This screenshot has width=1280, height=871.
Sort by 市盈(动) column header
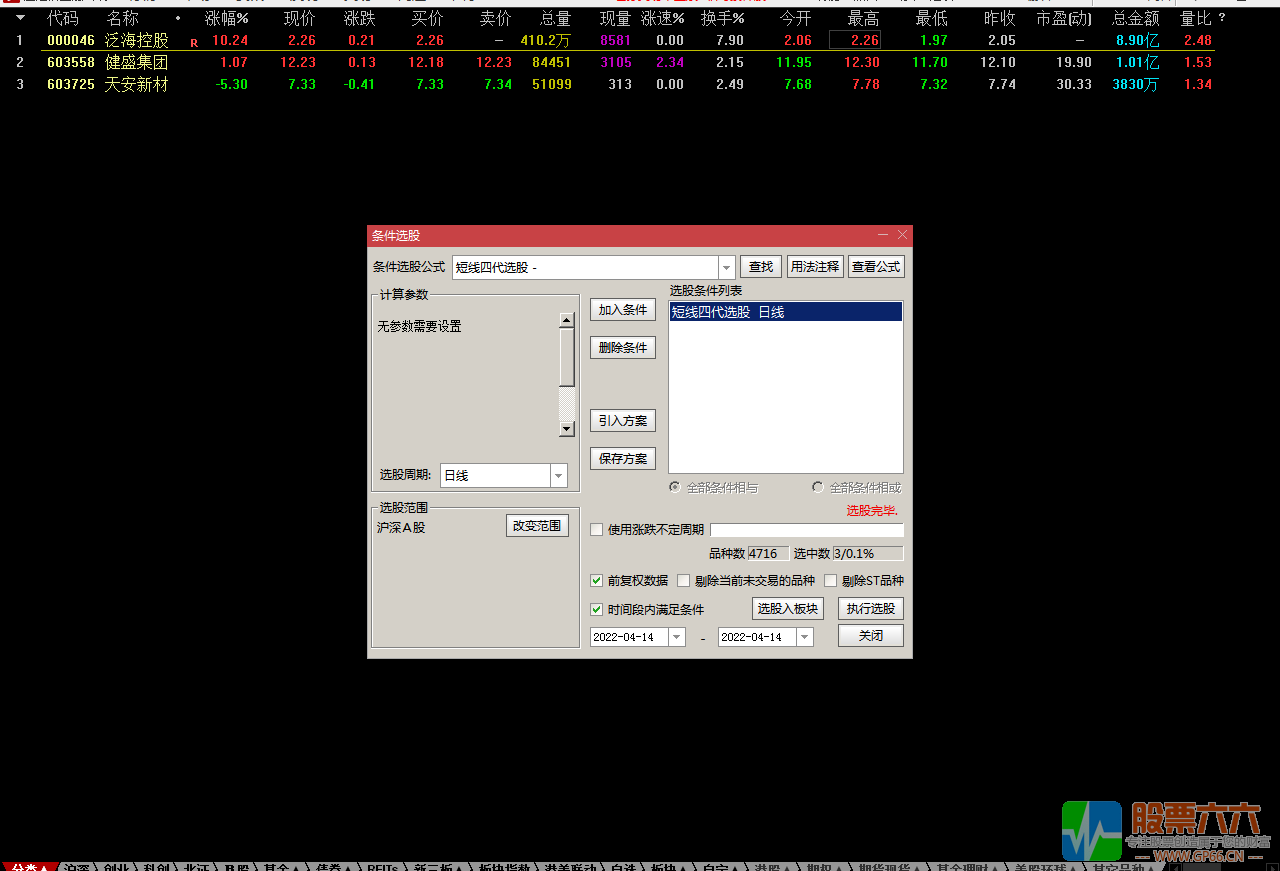pyautogui.click(x=1064, y=18)
